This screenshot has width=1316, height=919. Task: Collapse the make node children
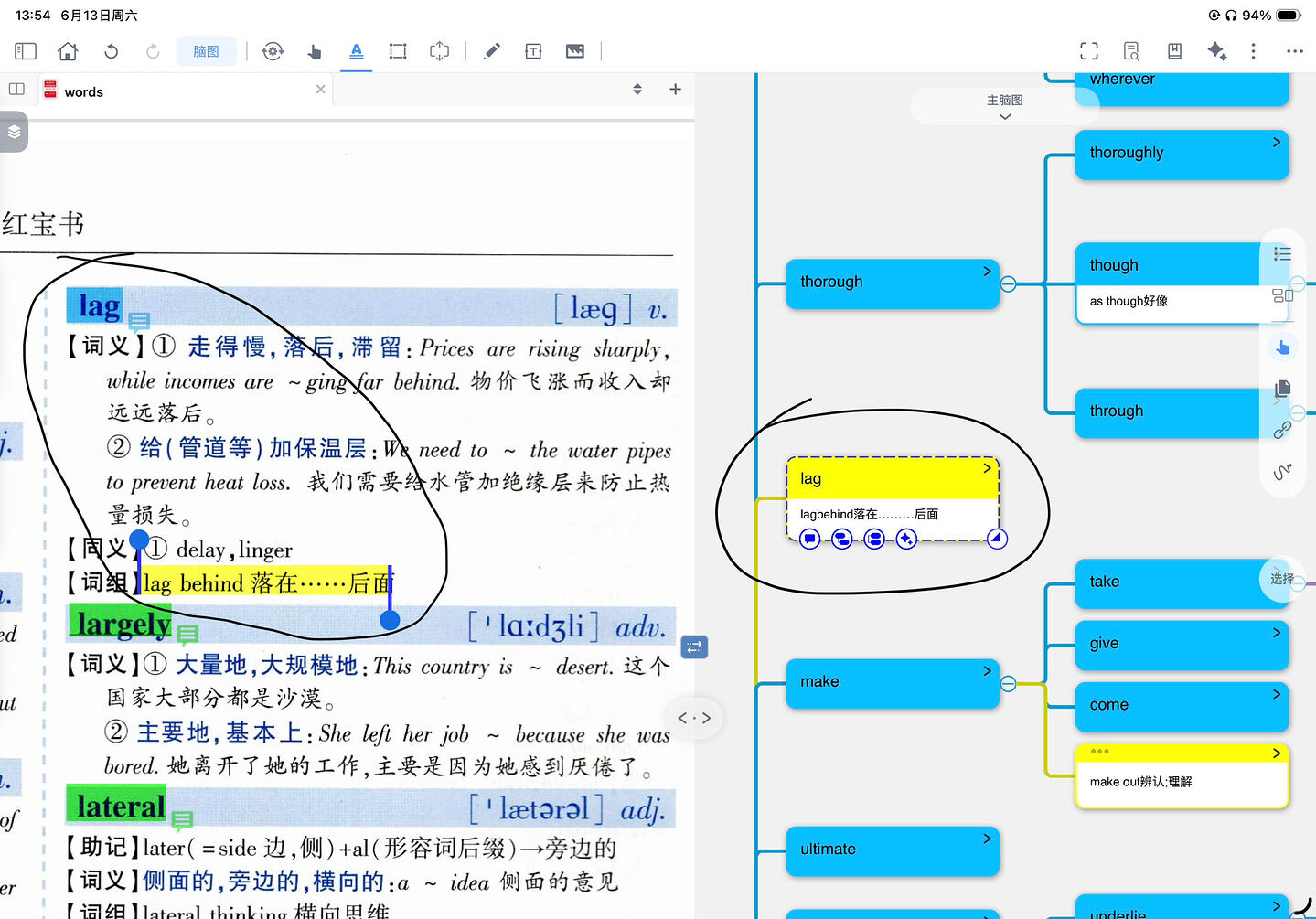[x=1008, y=684]
